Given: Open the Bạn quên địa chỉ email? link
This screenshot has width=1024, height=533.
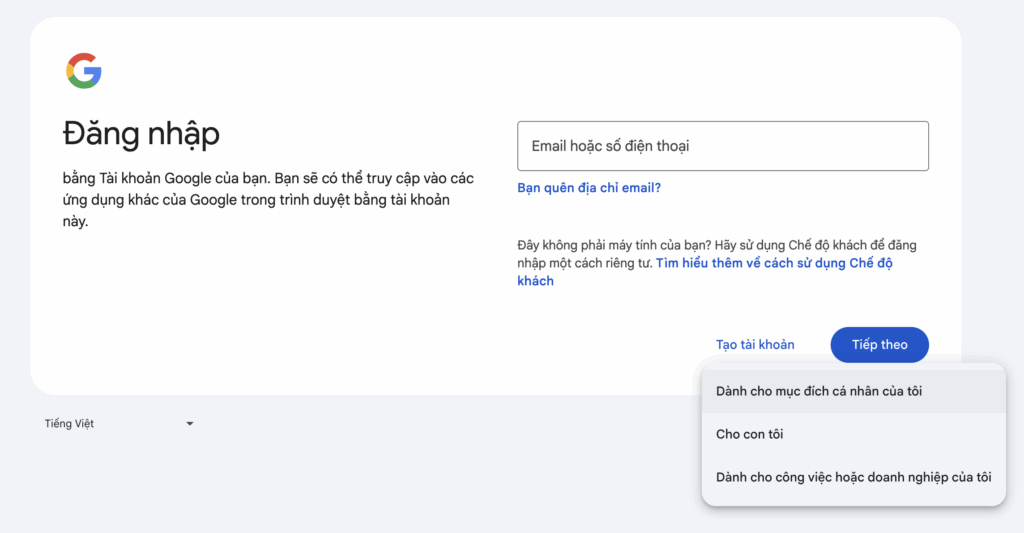Looking at the screenshot, I should [x=588, y=188].
